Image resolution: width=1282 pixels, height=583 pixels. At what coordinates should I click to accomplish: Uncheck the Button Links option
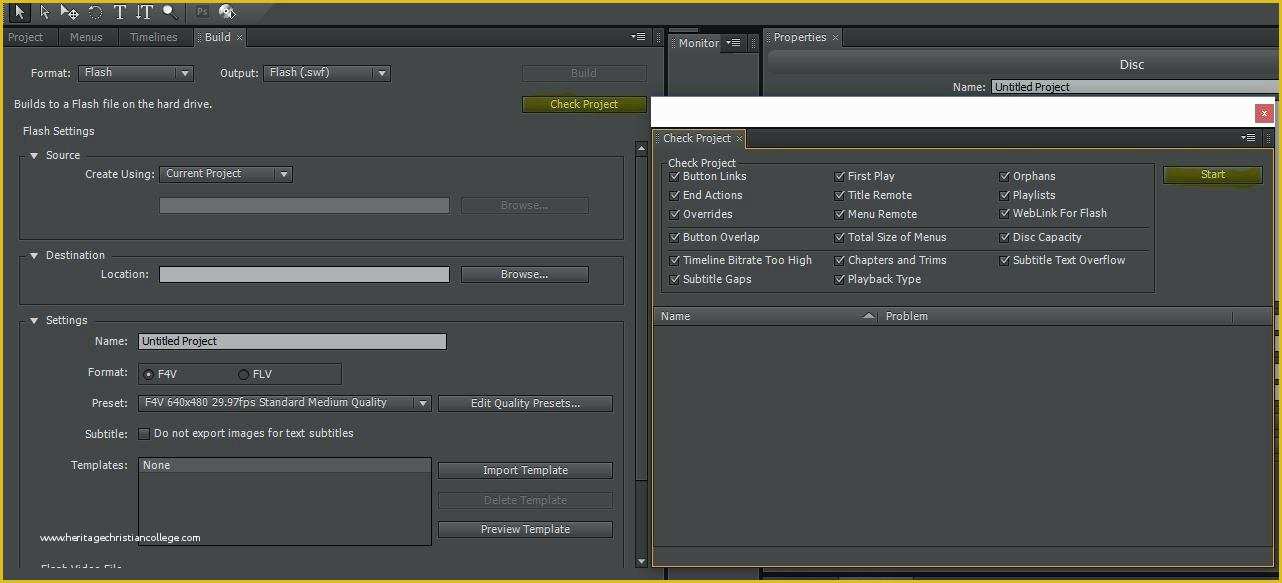675,176
